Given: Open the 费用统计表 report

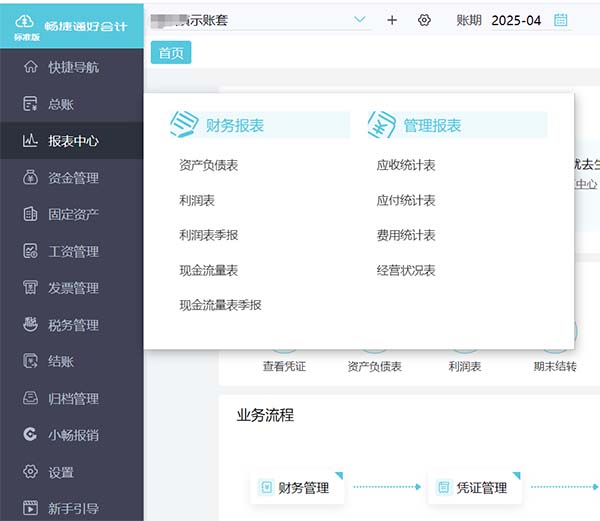Looking at the screenshot, I should (406, 235).
